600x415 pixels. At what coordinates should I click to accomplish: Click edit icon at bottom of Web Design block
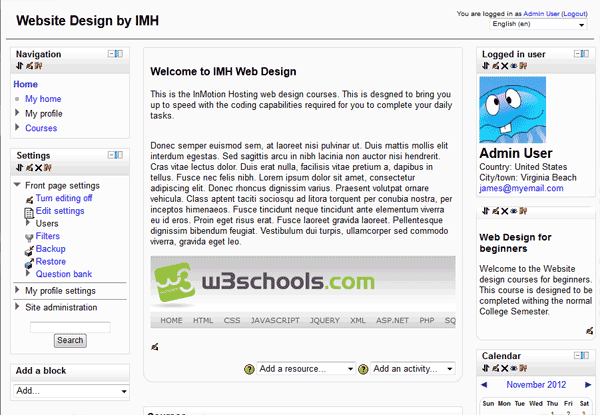[x=589, y=330]
